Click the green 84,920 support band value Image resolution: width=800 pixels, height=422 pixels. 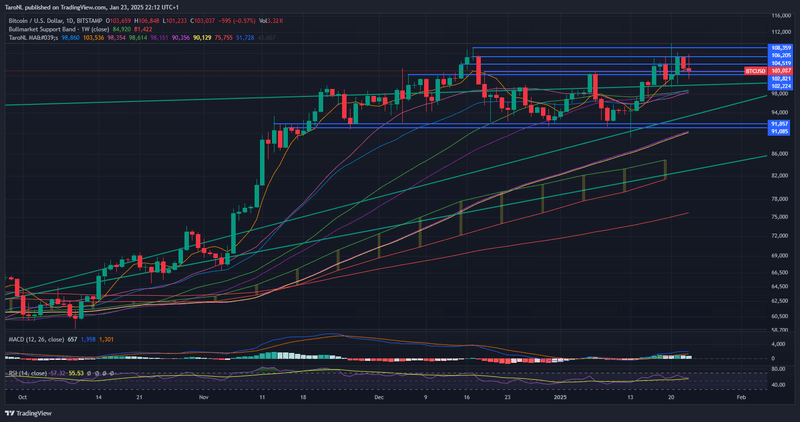tap(121, 30)
